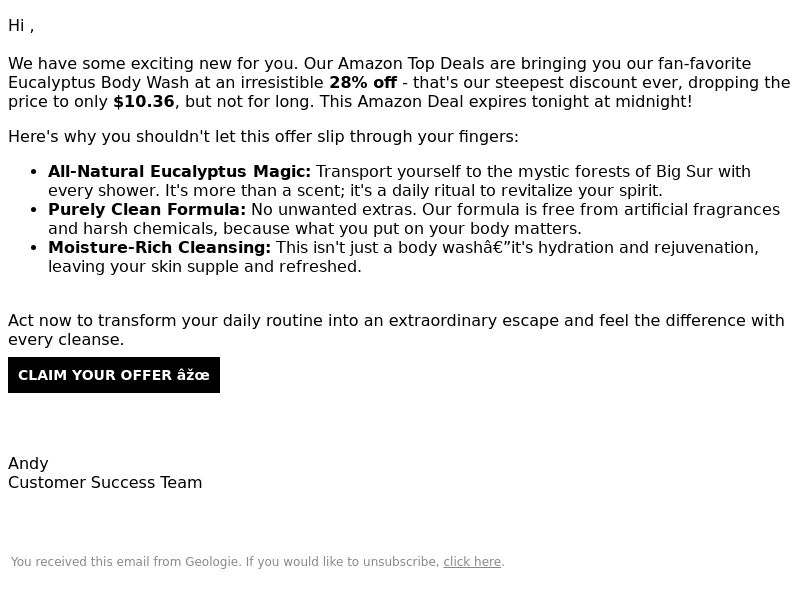Click the "Andy" signature name
This screenshot has height=600, width=800.
28,464
